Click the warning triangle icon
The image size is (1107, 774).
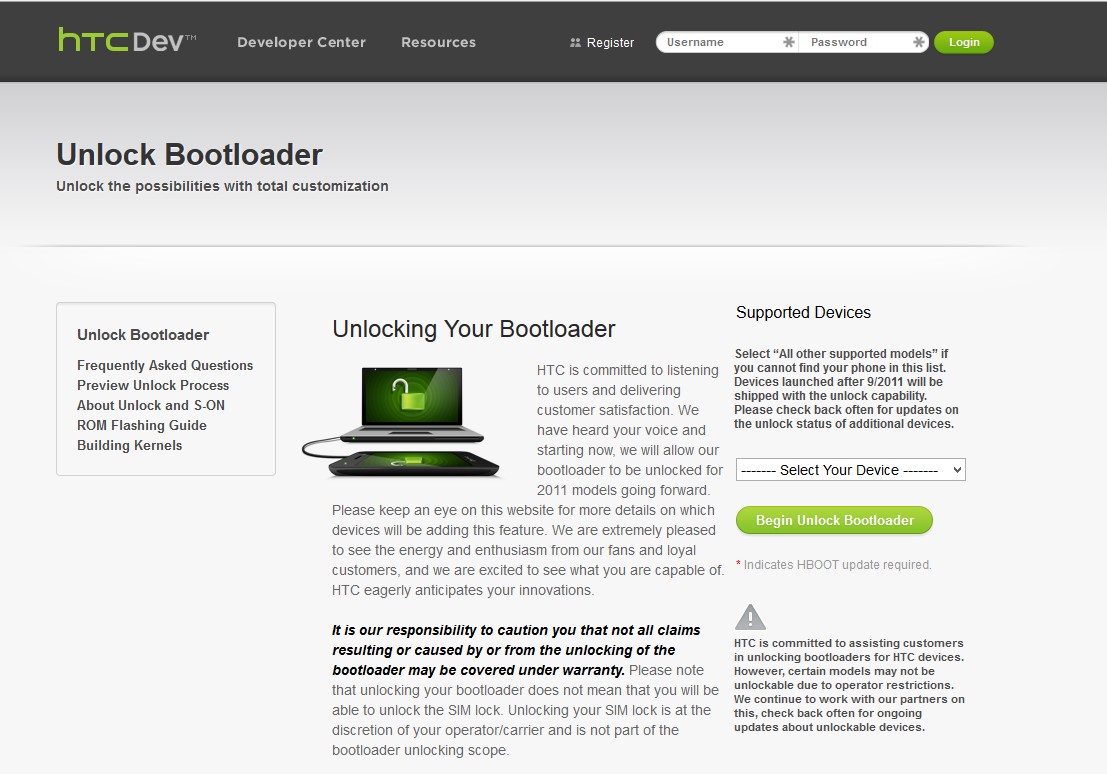[750, 617]
